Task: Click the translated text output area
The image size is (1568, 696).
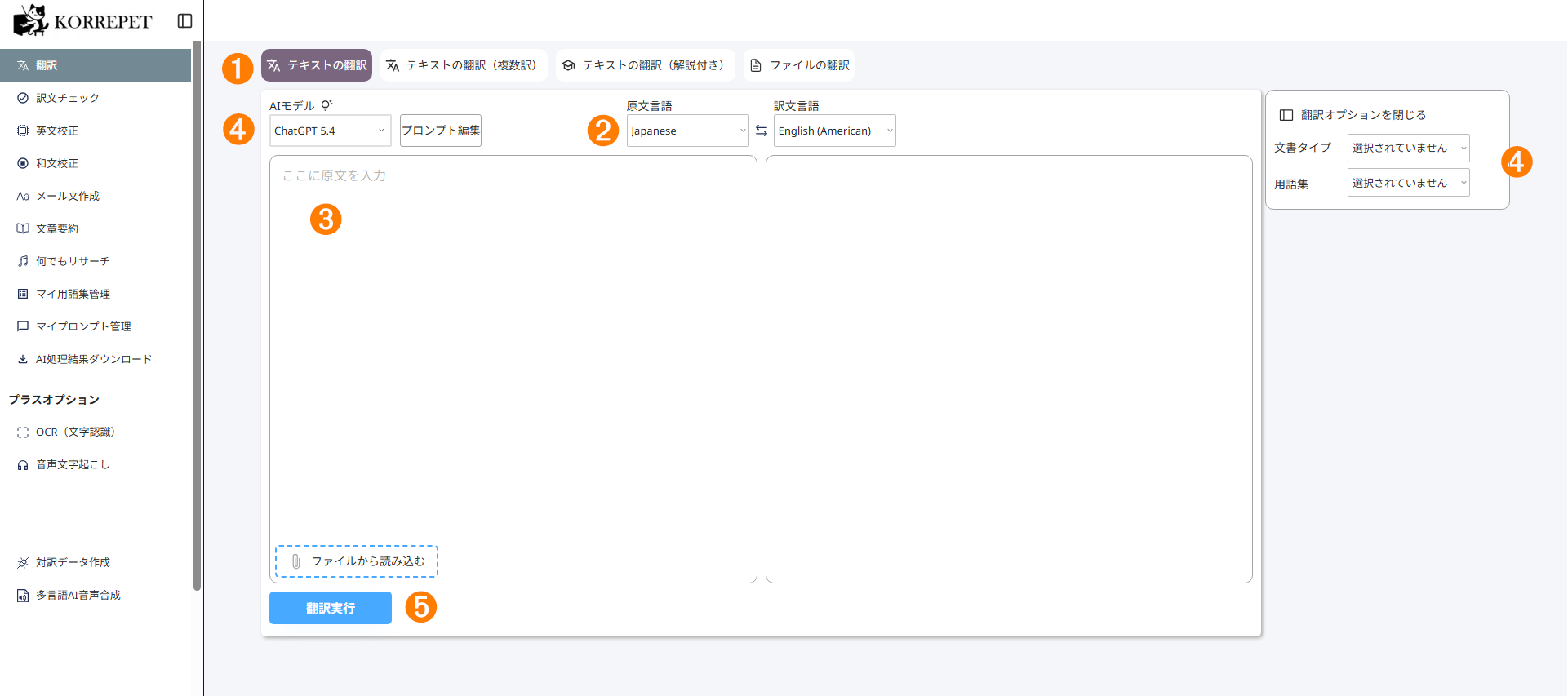Action: point(1009,369)
